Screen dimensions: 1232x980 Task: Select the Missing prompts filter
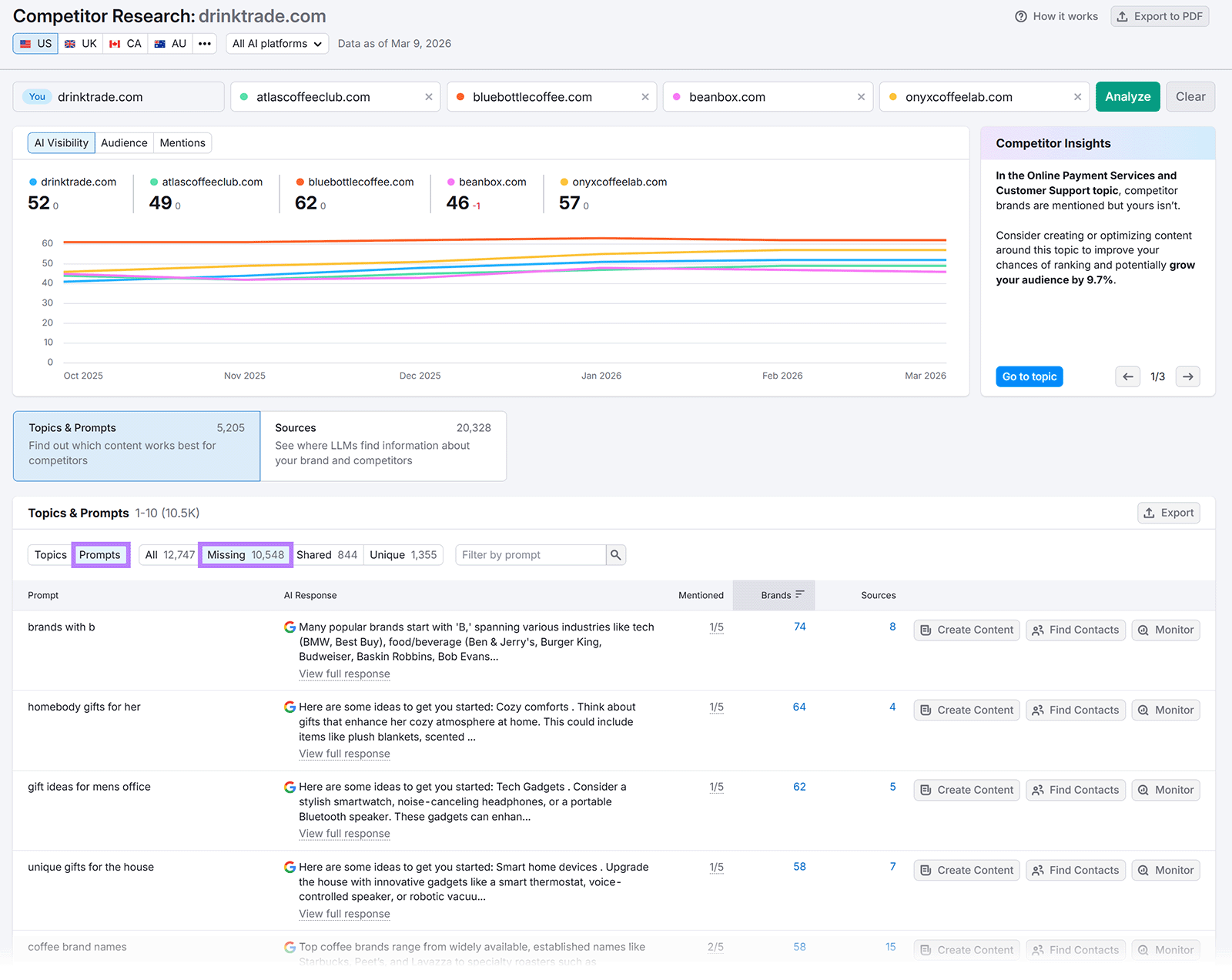pos(245,554)
